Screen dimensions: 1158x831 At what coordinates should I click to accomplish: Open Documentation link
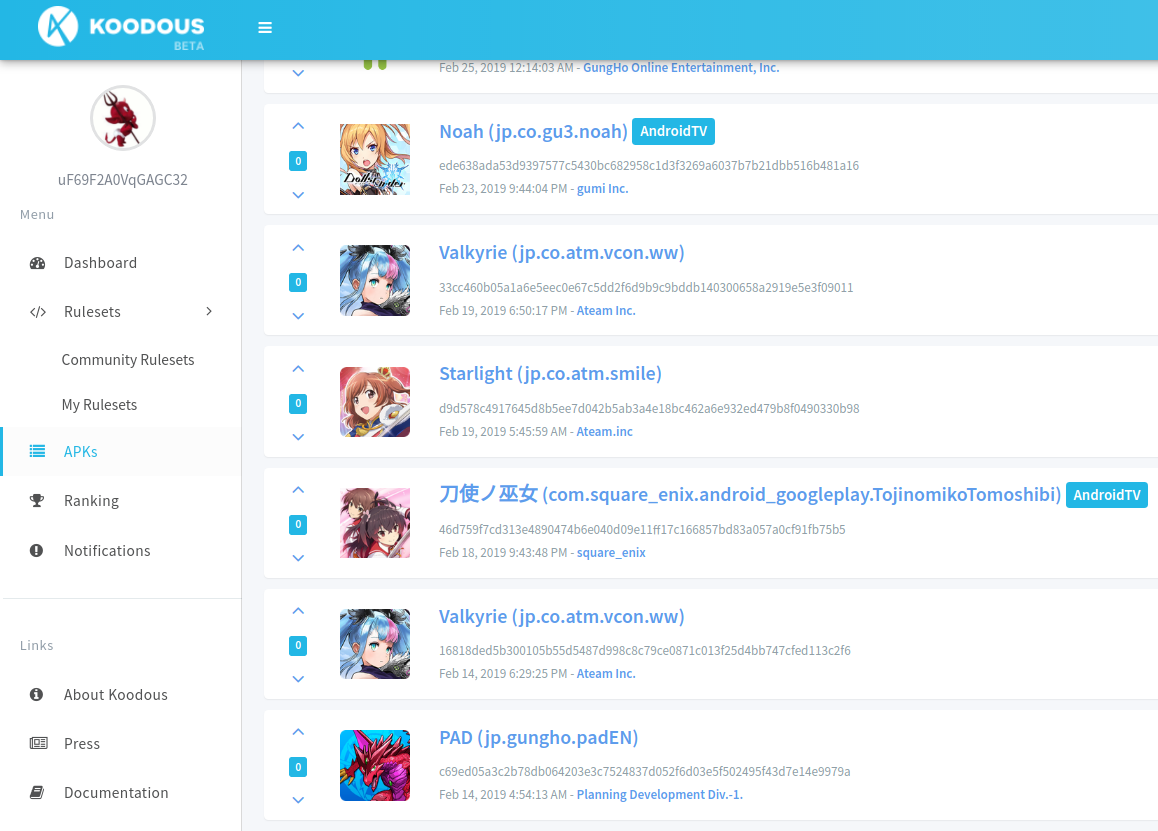click(116, 793)
